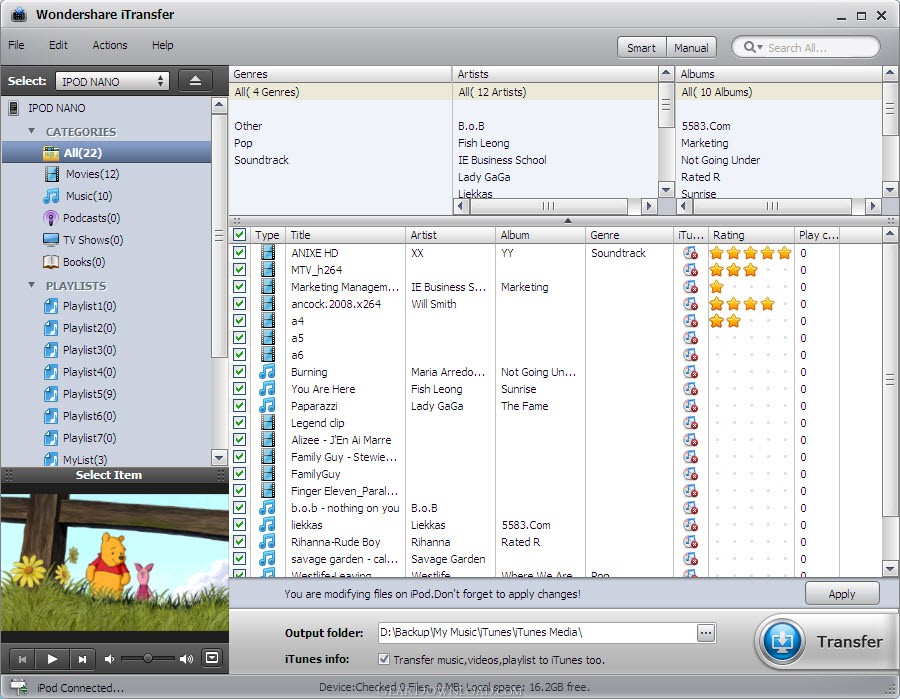Open the search filter dropdown arrow
Screen dimensions: 900x699
point(760,48)
